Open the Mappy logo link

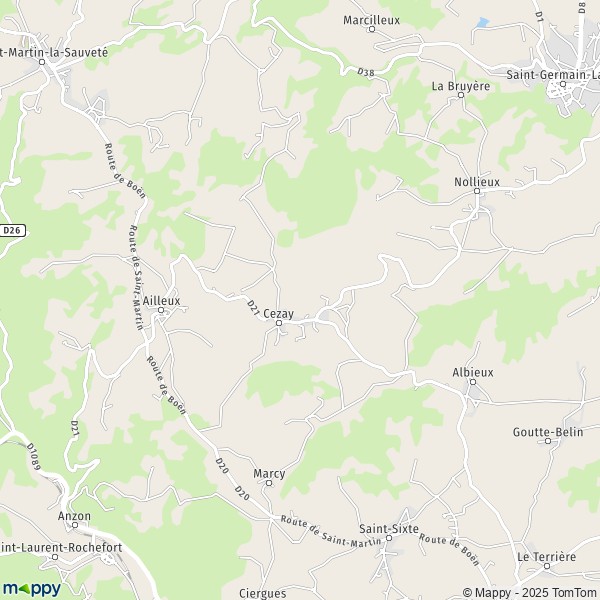pyautogui.click(x=32, y=589)
